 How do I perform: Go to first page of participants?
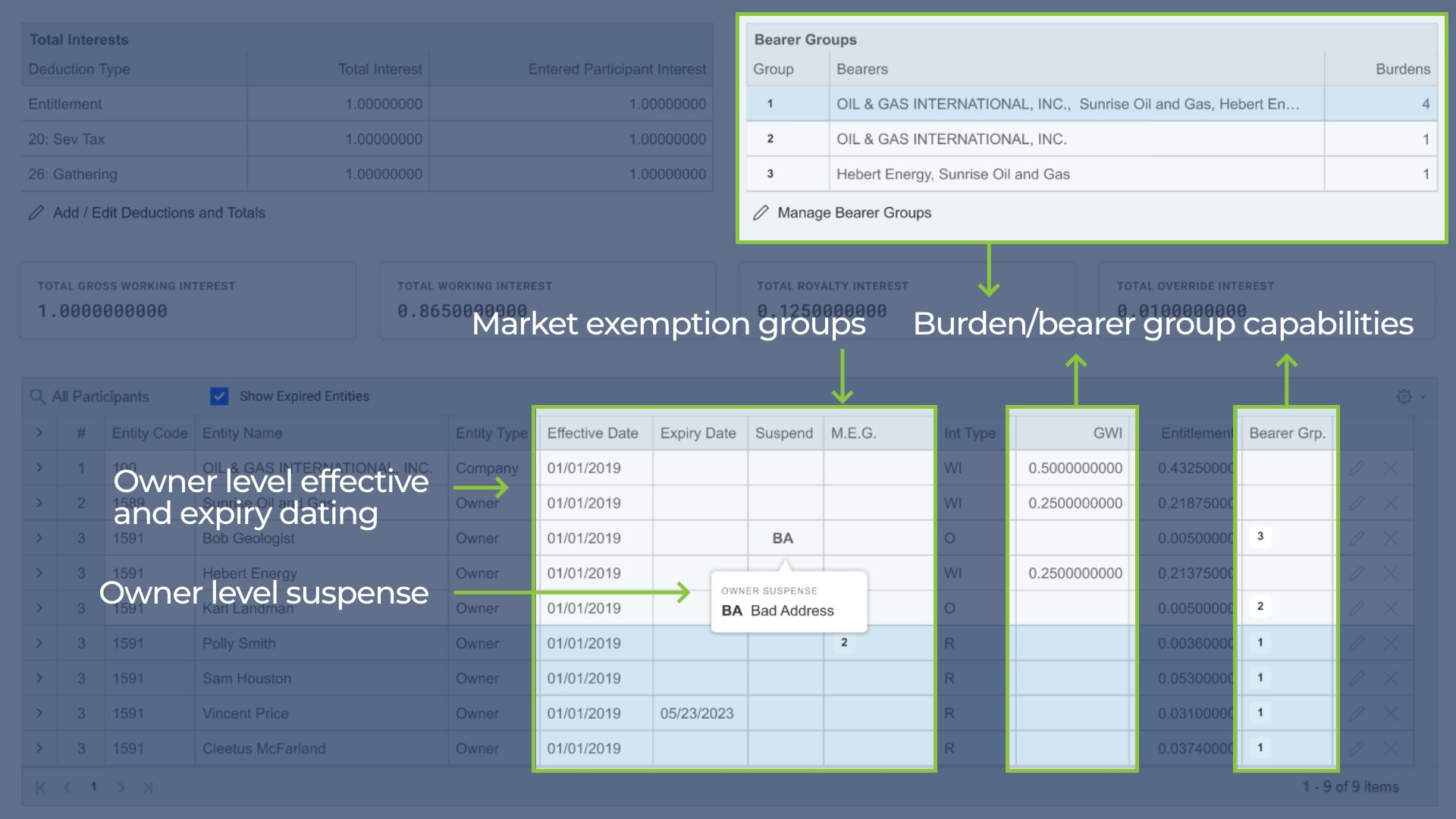click(x=40, y=787)
